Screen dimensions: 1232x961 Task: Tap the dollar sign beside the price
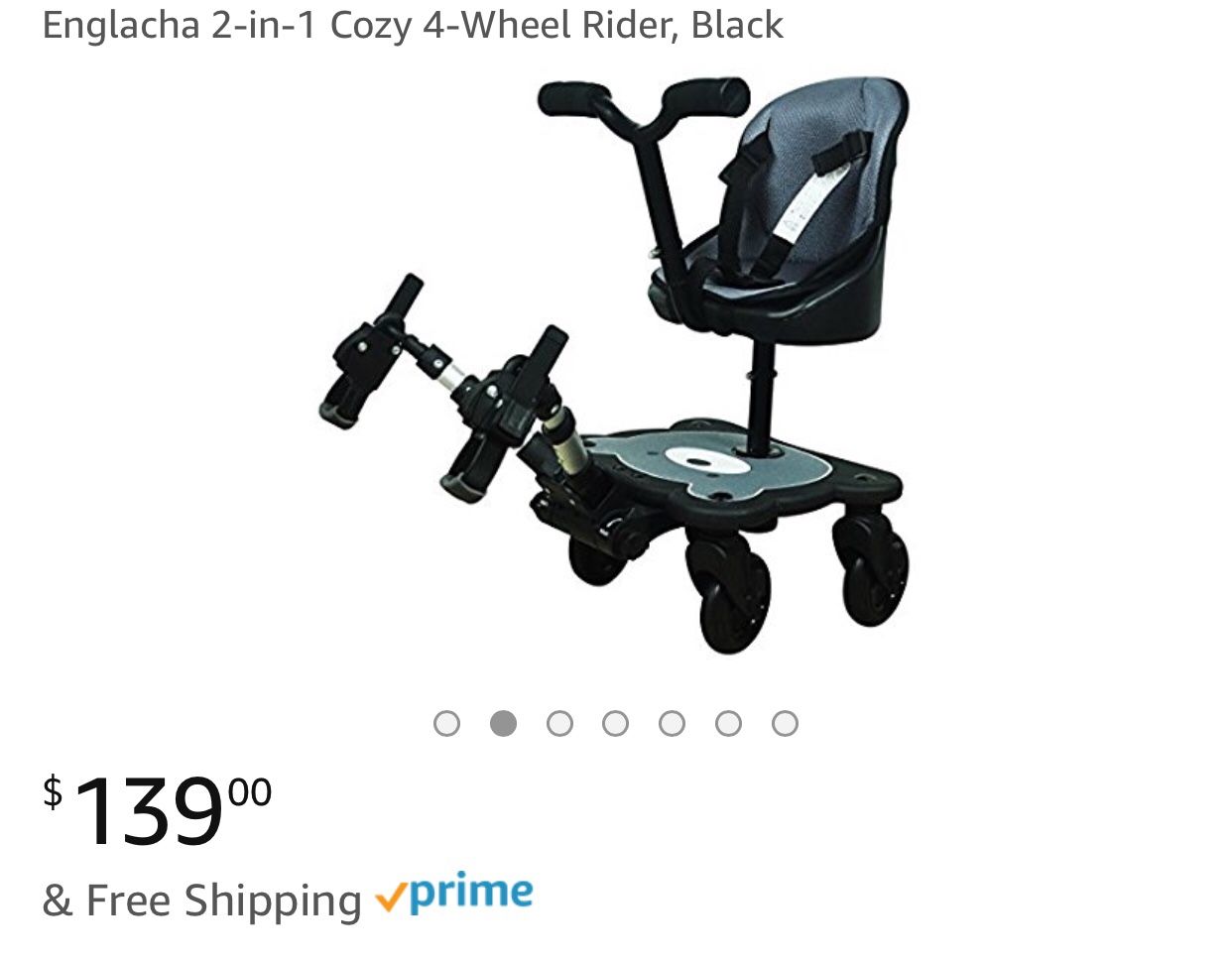point(53,791)
